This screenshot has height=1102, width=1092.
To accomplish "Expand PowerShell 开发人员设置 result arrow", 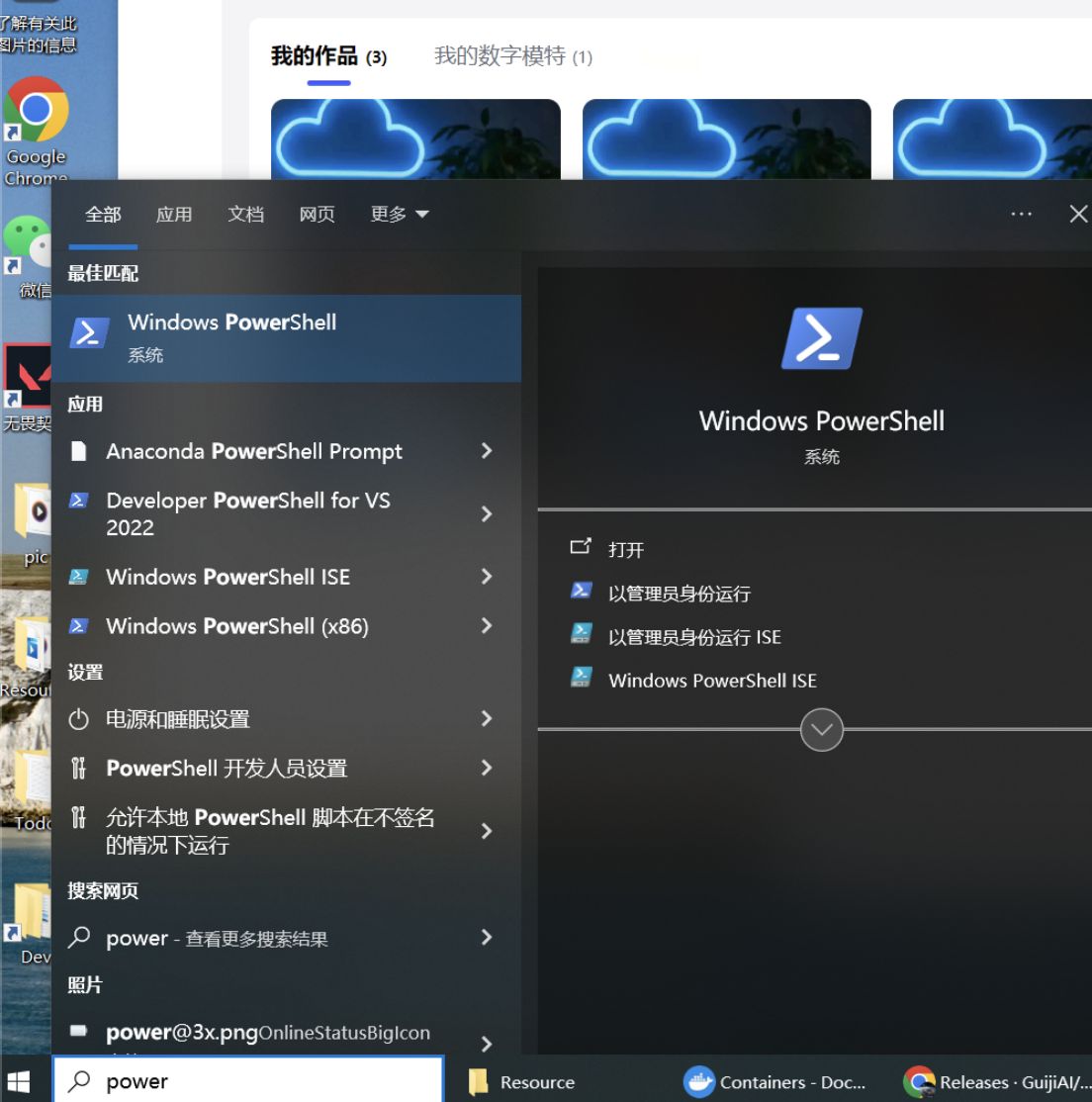I will click(x=487, y=769).
